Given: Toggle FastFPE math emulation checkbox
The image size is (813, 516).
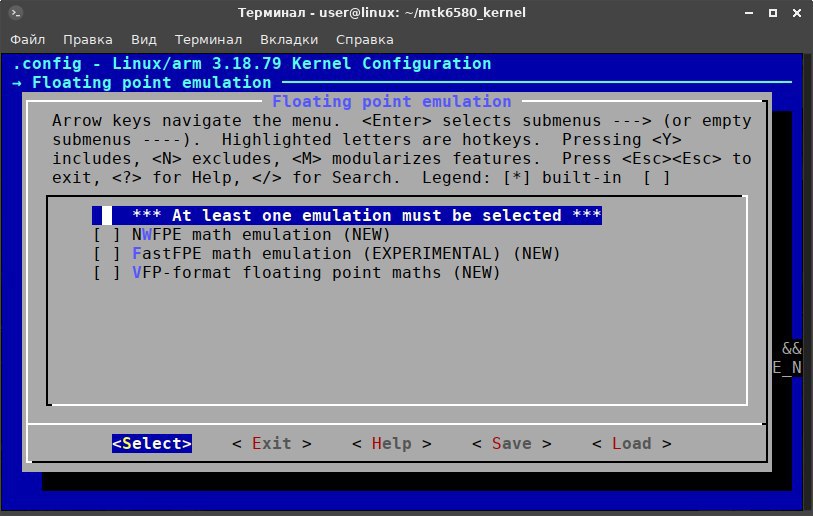Looking at the screenshot, I should (106, 254).
